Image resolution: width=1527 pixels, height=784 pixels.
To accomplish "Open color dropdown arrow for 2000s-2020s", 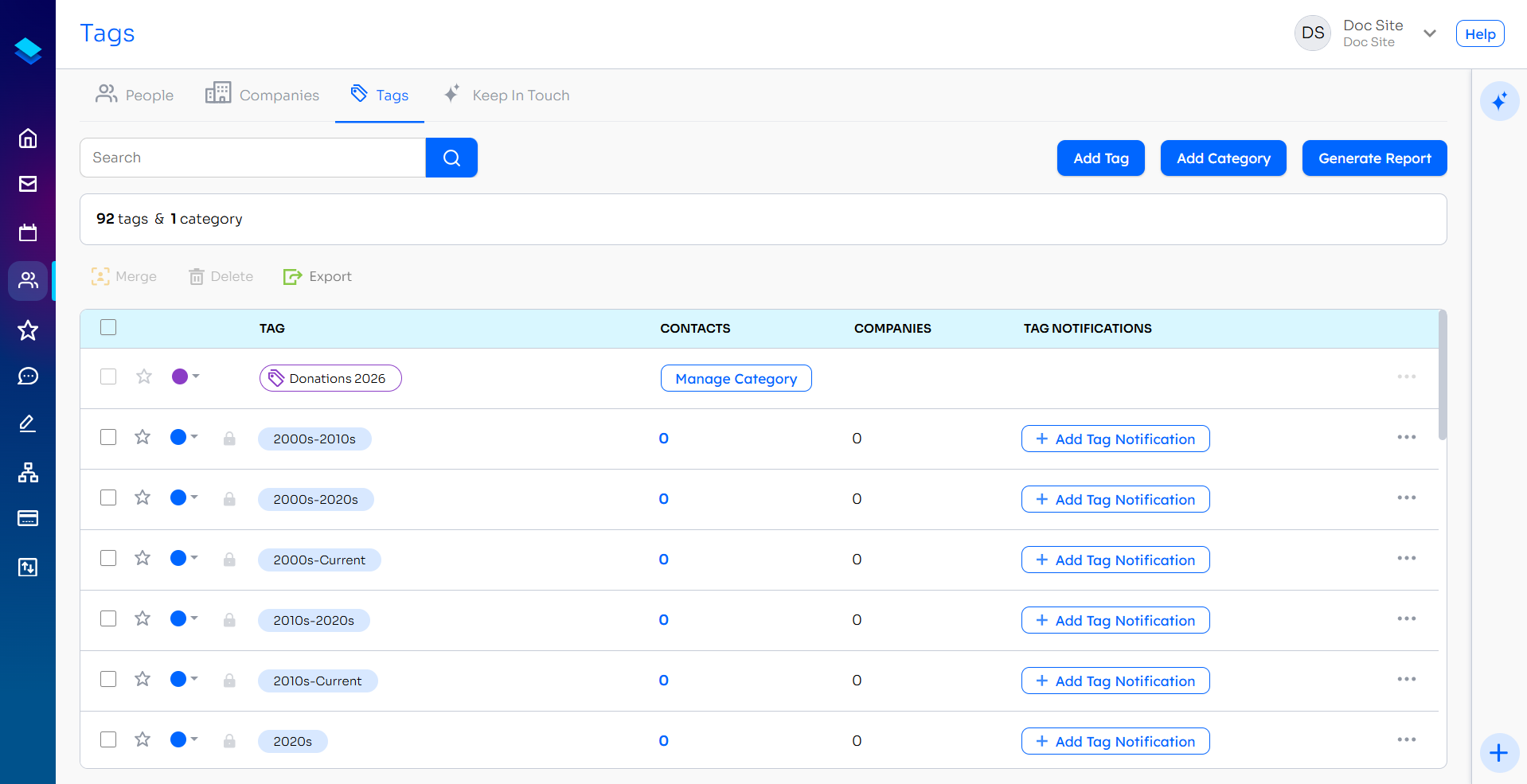I will click(x=194, y=497).
